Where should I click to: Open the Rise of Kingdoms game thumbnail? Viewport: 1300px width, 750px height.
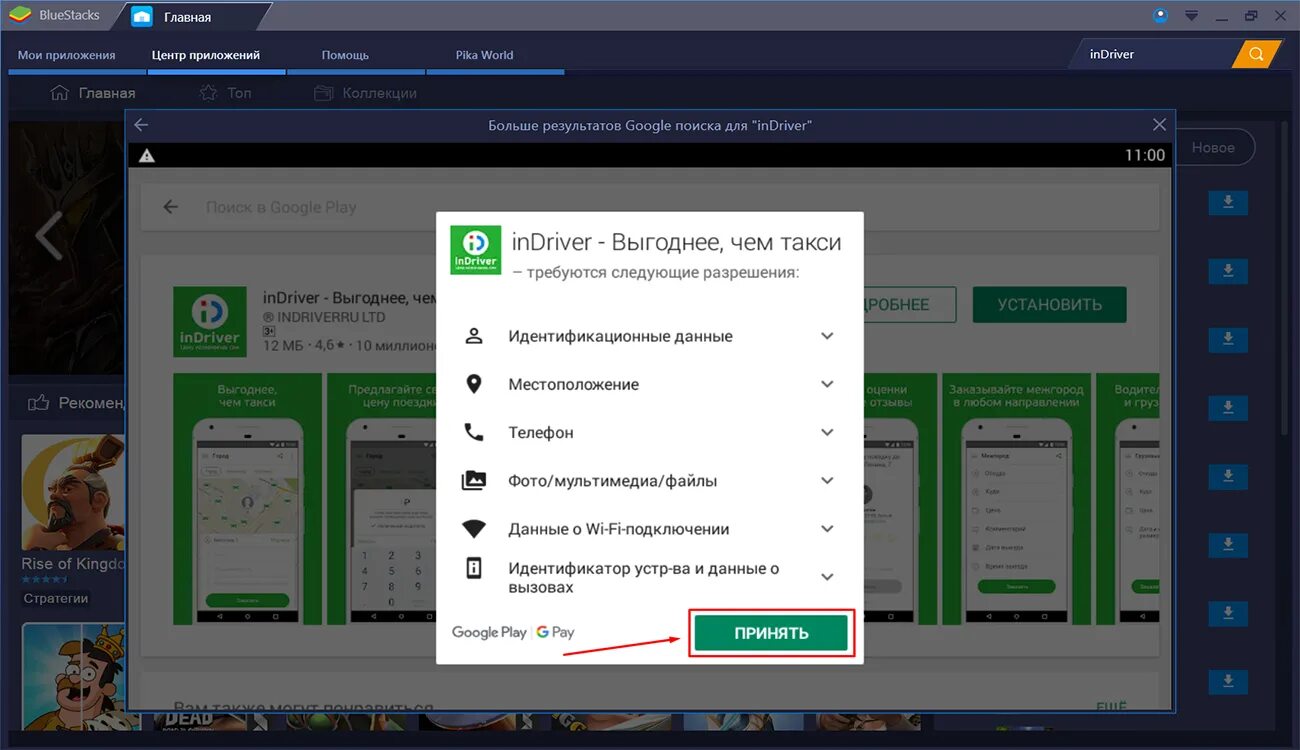(73, 492)
